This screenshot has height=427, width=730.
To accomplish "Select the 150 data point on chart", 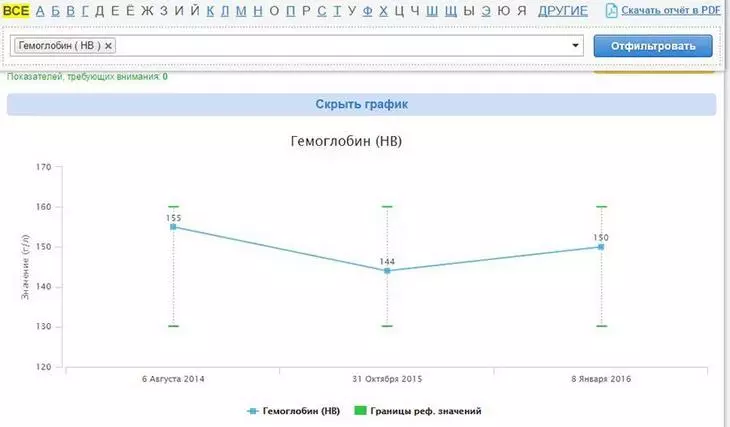I will click(x=601, y=247).
